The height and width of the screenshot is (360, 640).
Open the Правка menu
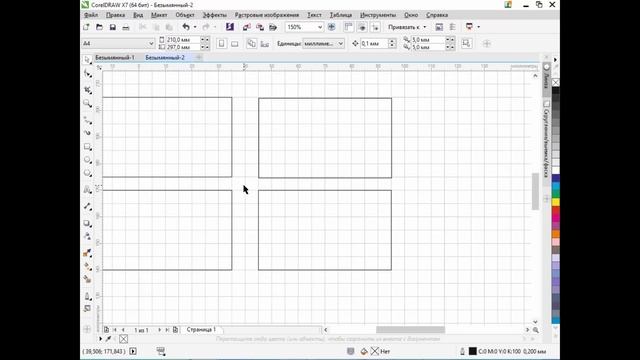coord(116,15)
